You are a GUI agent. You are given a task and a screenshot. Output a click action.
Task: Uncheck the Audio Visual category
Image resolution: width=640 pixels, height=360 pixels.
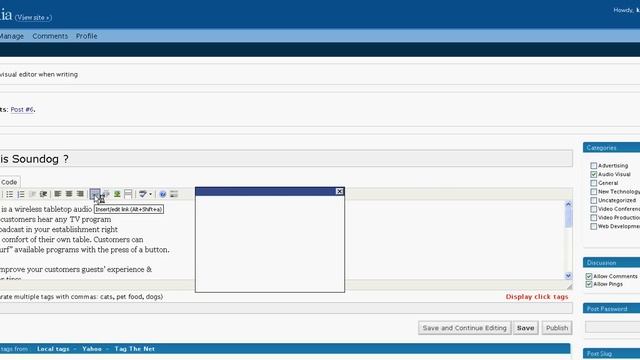[x=593, y=174]
